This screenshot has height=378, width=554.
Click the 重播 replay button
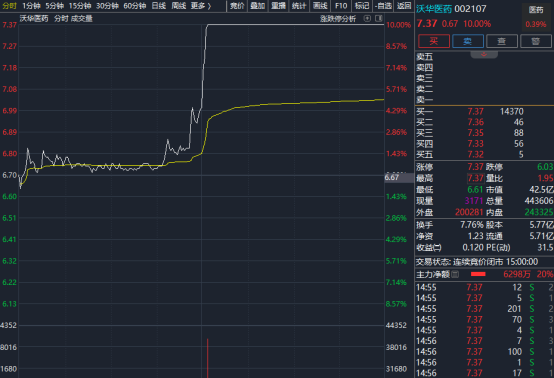coord(278,6)
